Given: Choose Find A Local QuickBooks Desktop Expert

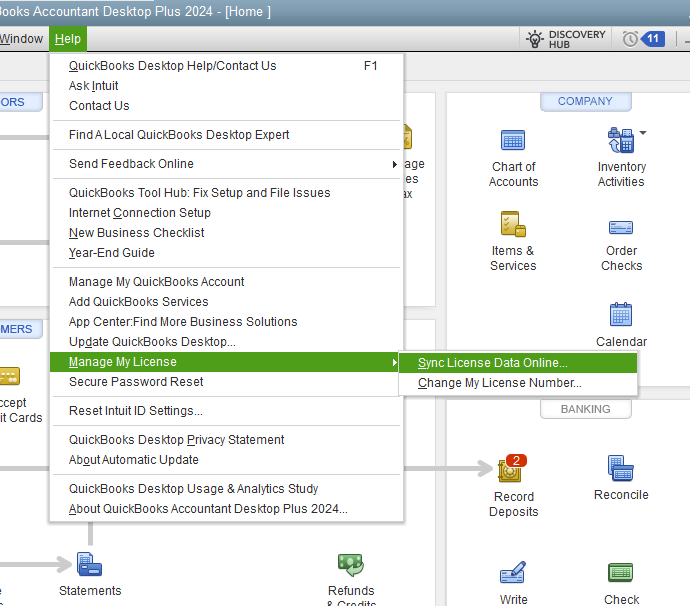Looking at the screenshot, I should 226,135.
